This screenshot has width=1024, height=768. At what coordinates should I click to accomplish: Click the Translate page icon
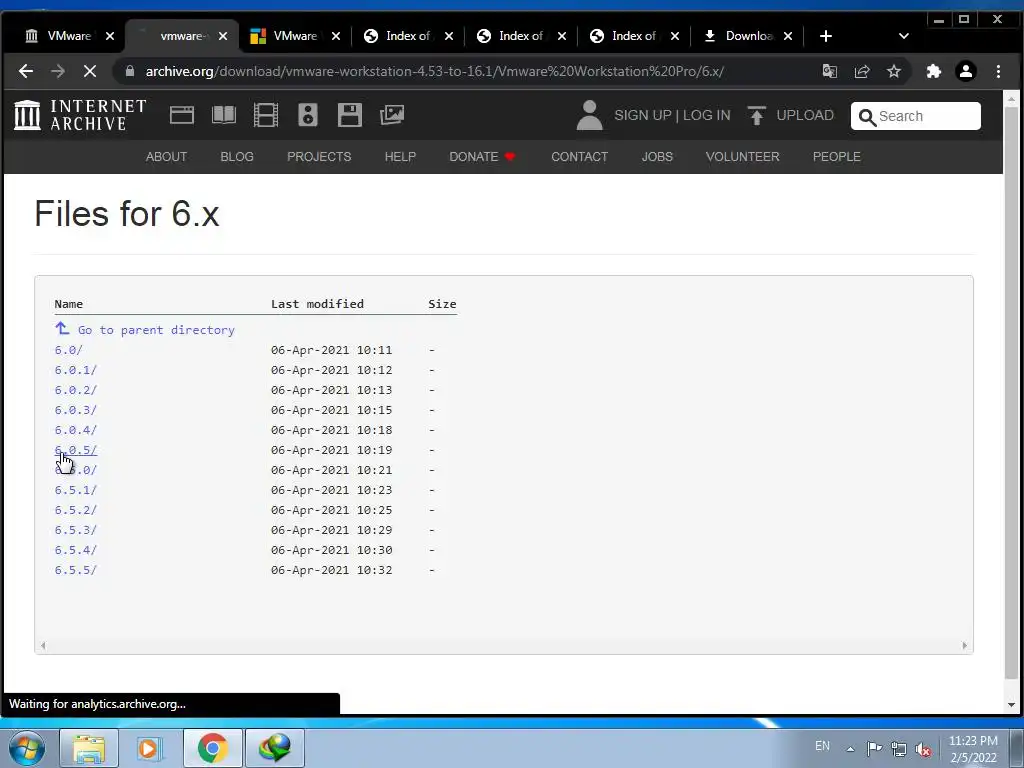pos(829,71)
